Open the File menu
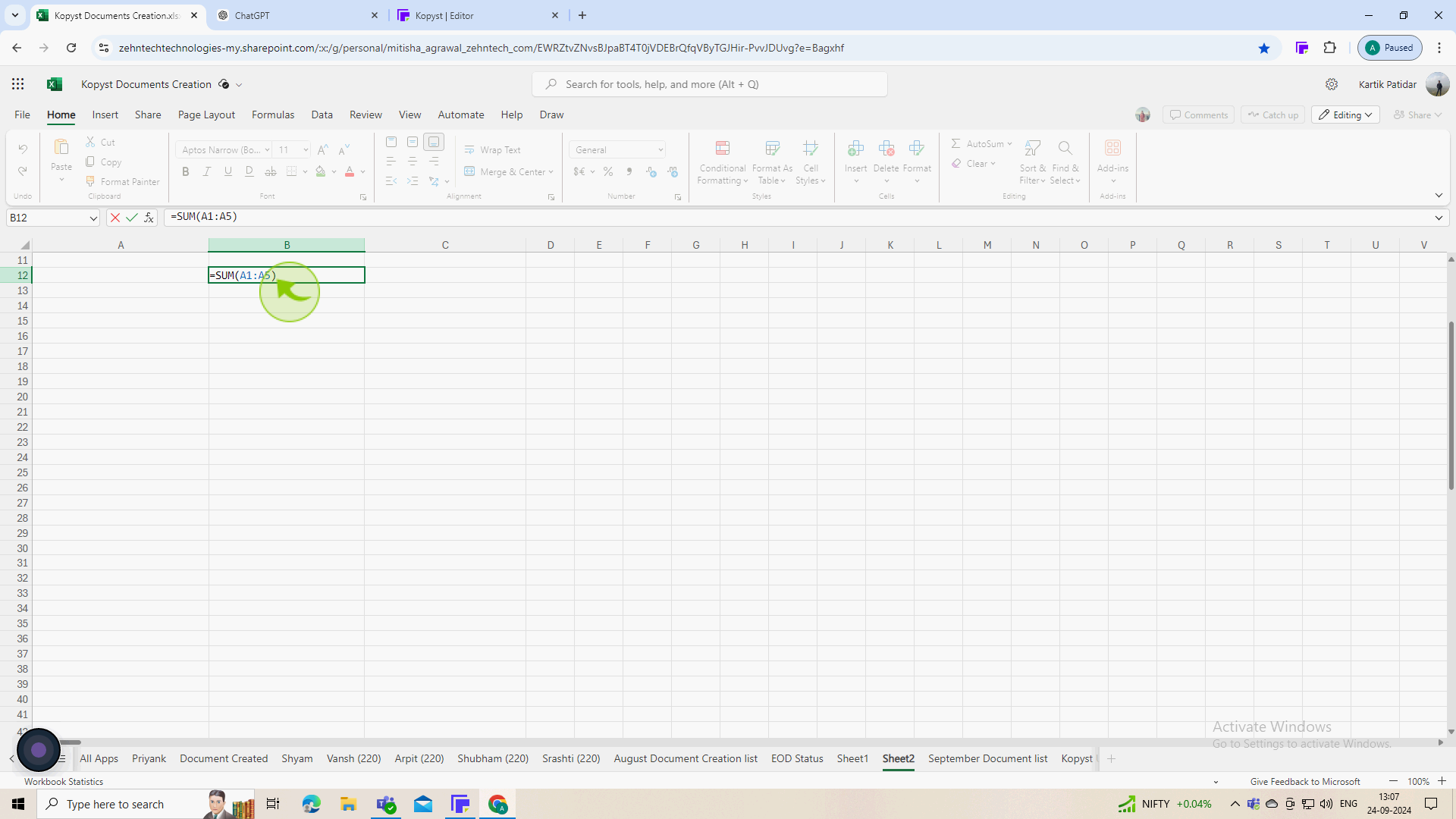1456x819 pixels. [22, 115]
